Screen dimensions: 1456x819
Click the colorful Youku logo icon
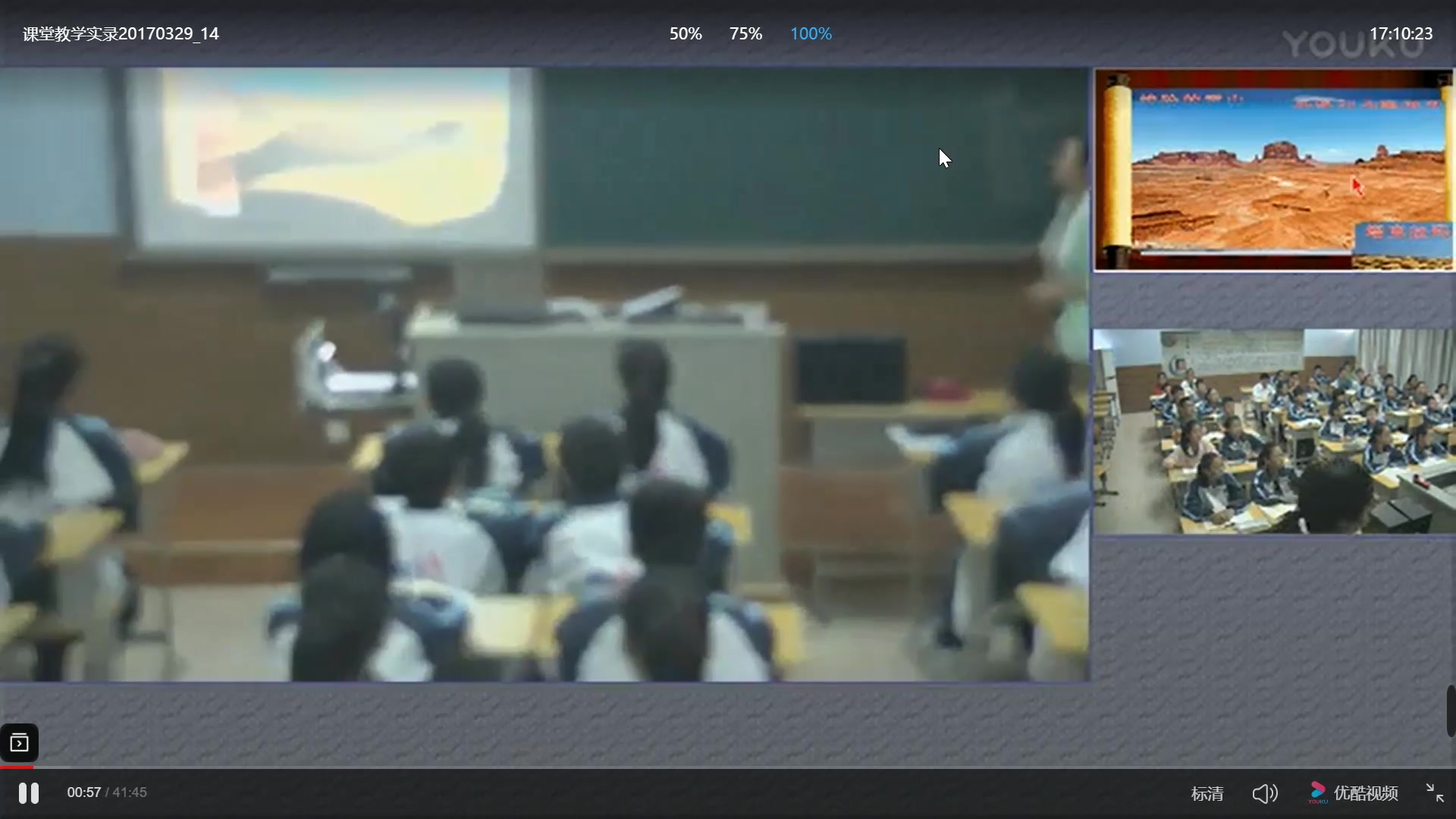click(x=1317, y=792)
